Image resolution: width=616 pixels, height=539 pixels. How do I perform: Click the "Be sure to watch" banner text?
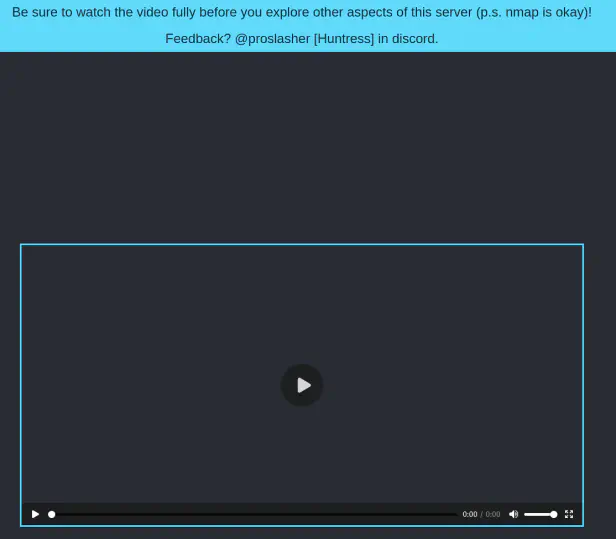(60, 12)
